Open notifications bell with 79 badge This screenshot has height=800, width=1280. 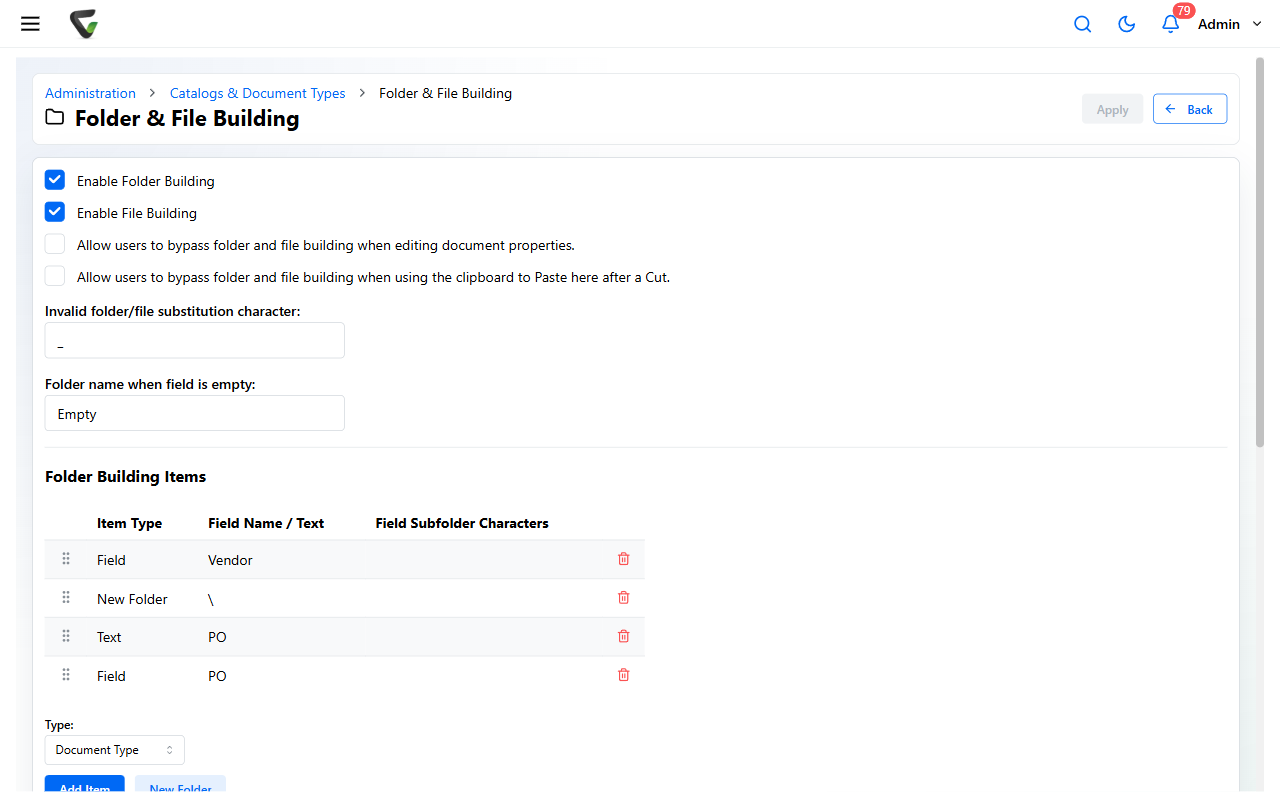tap(1170, 24)
